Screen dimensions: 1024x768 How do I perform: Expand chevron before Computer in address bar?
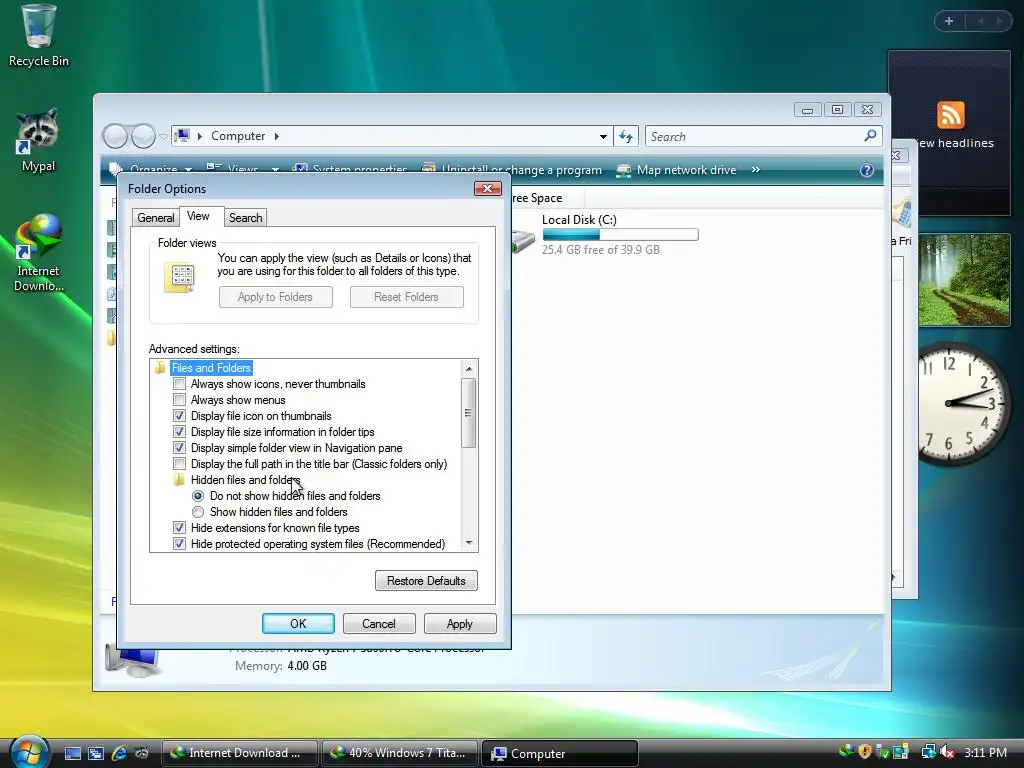tap(200, 136)
